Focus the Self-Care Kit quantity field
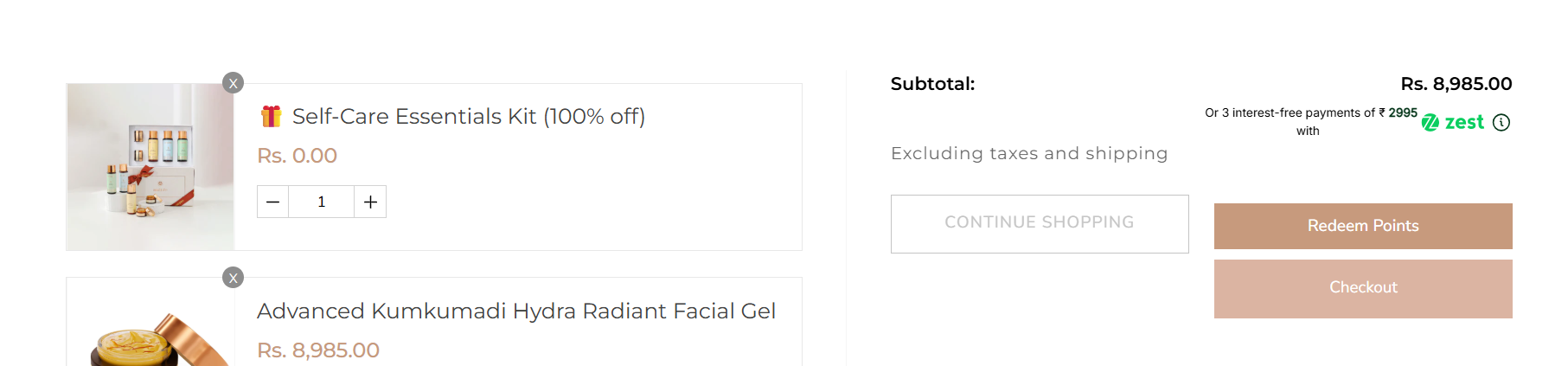 (x=322, y=202)
